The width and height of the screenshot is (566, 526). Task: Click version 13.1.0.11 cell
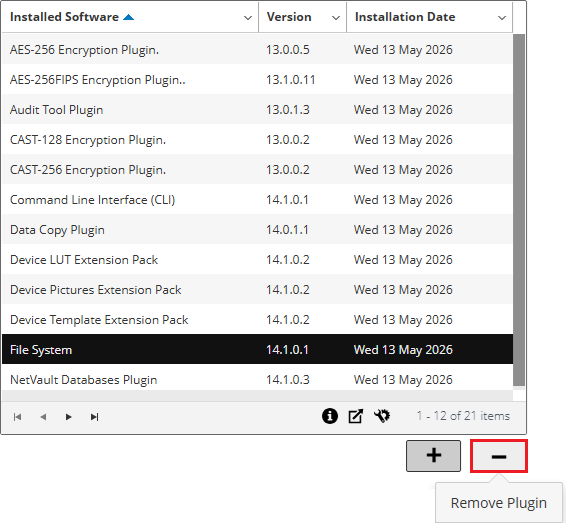click(x=291, y=79)
